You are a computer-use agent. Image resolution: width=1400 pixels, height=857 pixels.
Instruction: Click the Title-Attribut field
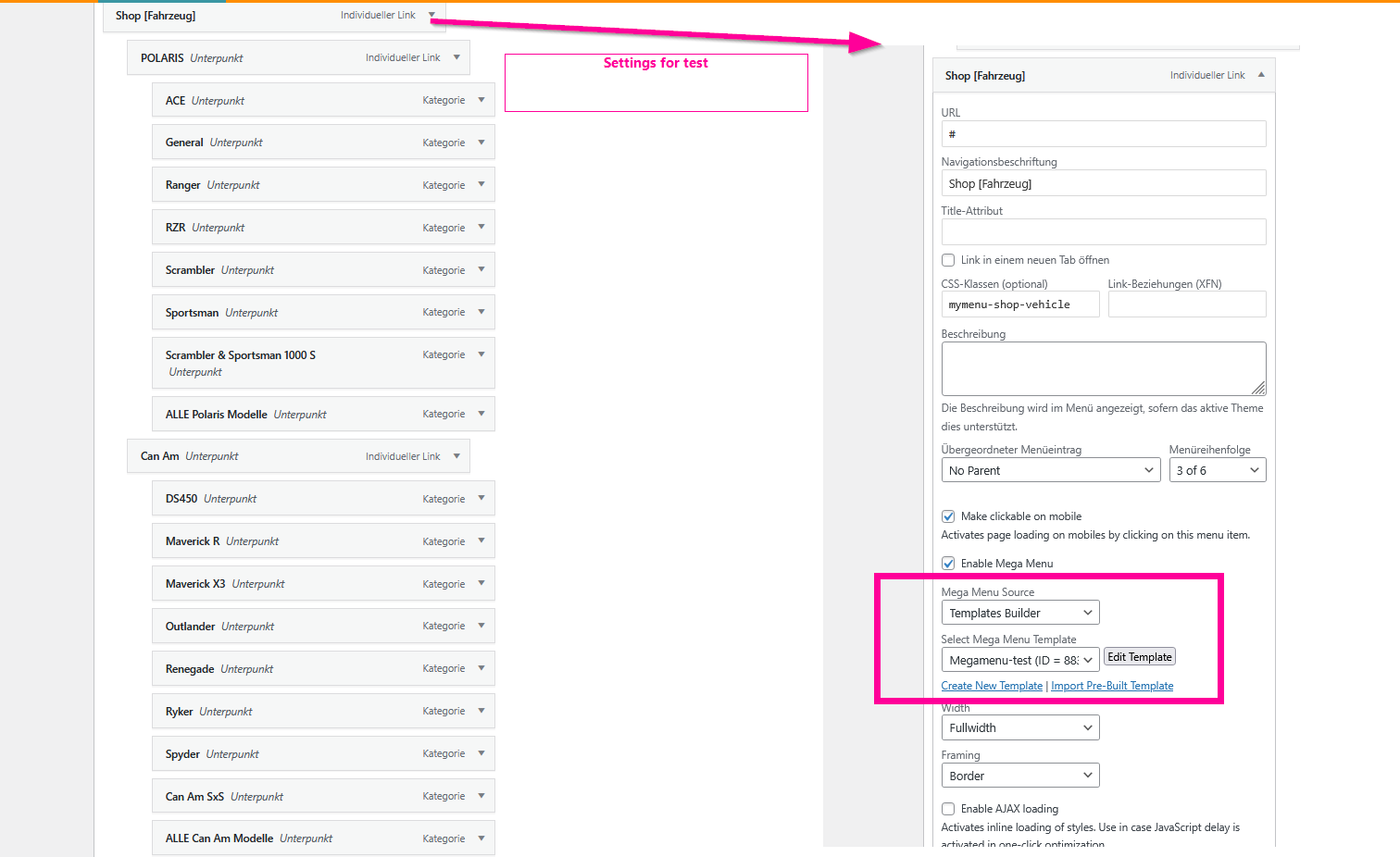click(x=1104, y=232)
